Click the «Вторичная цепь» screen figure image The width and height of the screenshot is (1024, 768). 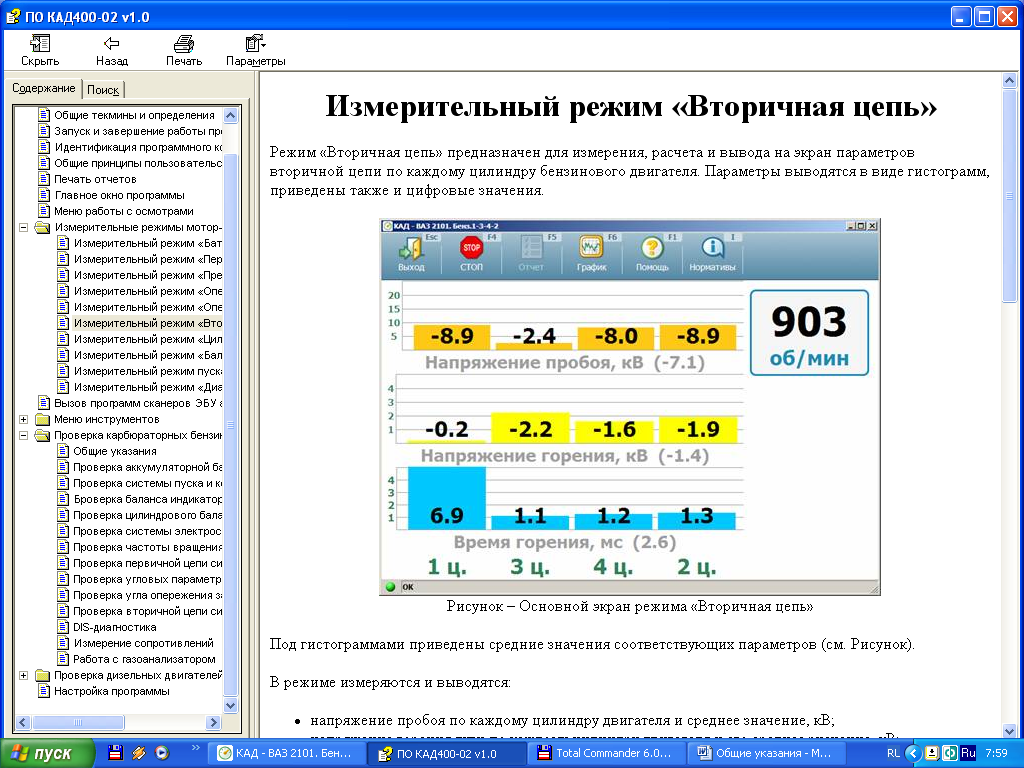pos(630,407)
